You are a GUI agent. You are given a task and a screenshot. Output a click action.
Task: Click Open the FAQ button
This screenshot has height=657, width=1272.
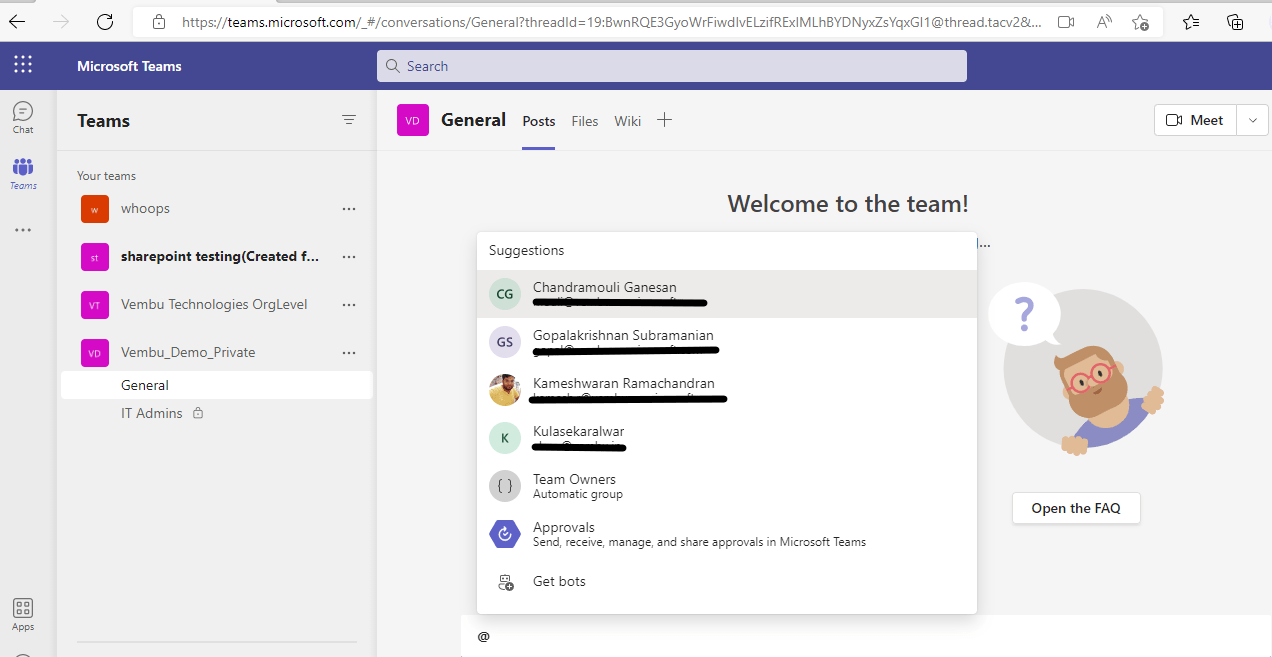(x=1076, y=508)
